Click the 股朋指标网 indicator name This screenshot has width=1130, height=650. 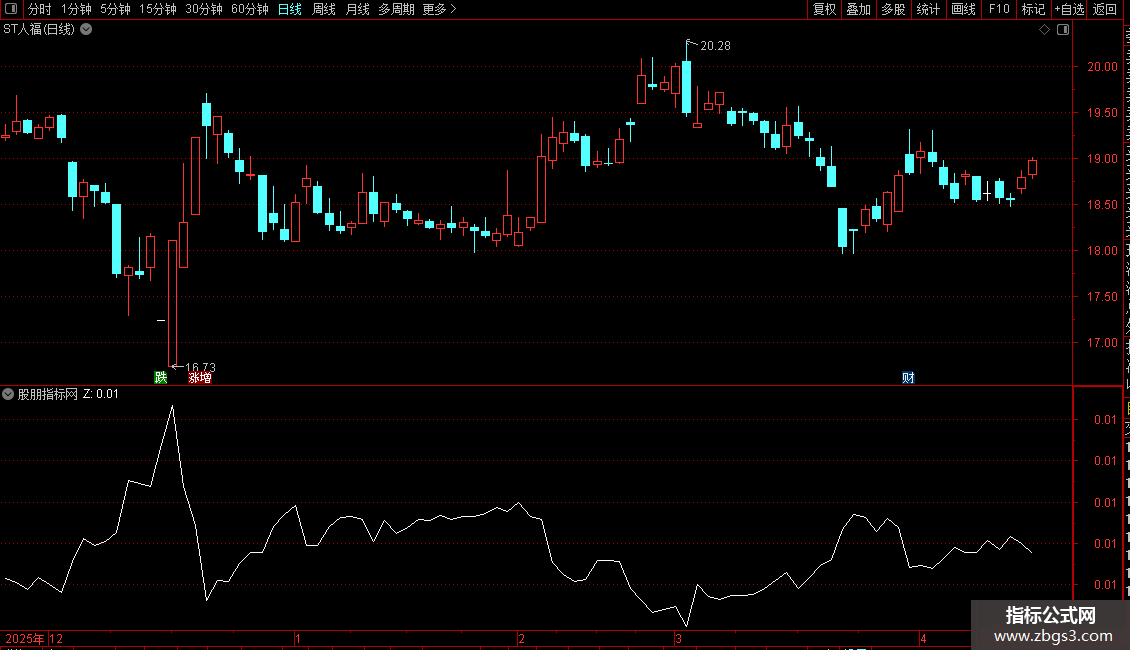pos(48,394)
